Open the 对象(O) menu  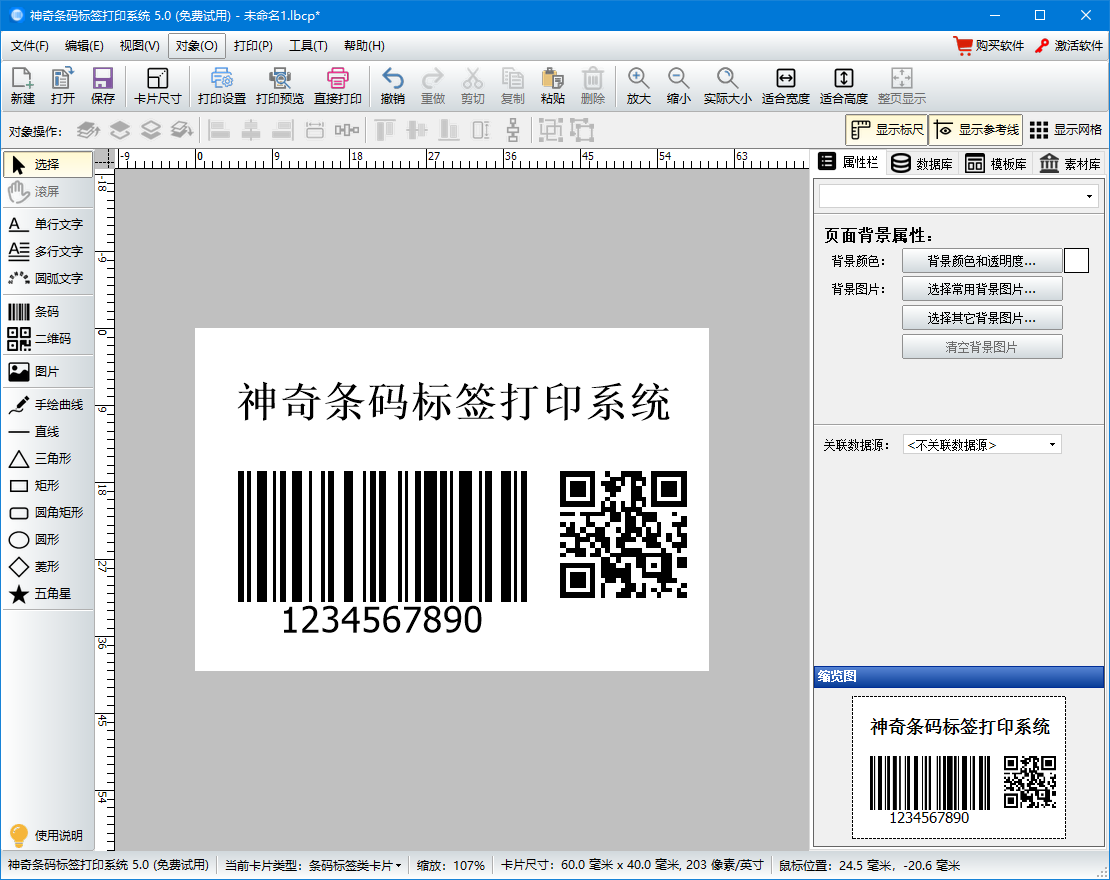(x=197, y=46)
